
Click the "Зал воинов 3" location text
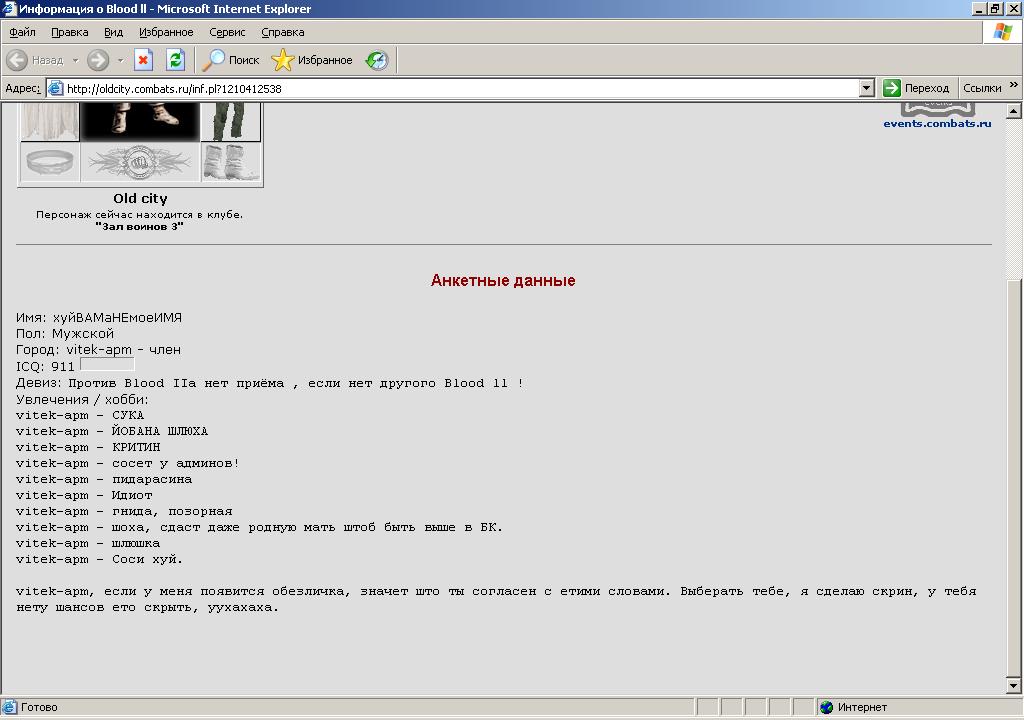coord(139,227)
